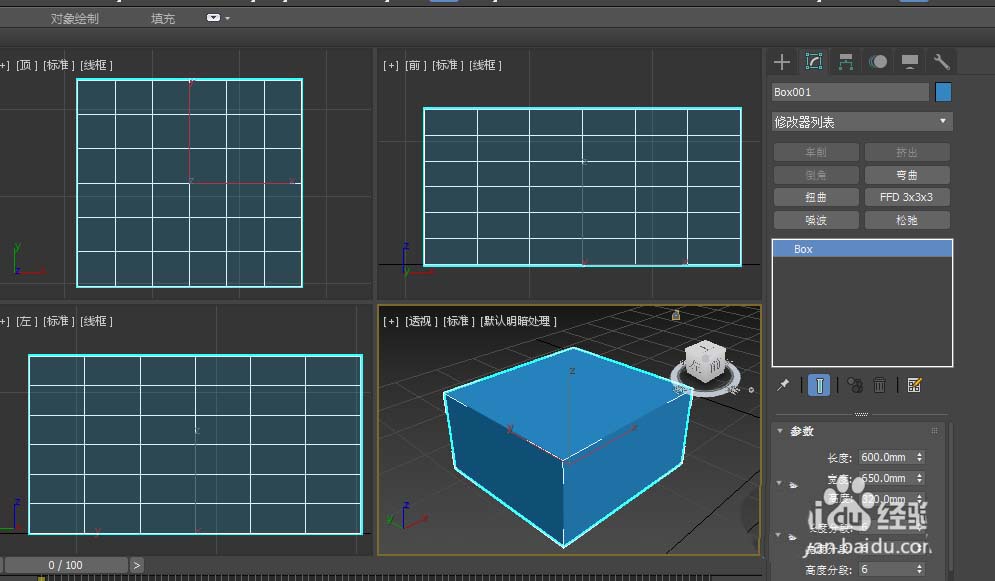
Task: Click the ViewCube in perspective viewport
Action: click(704, 363)
